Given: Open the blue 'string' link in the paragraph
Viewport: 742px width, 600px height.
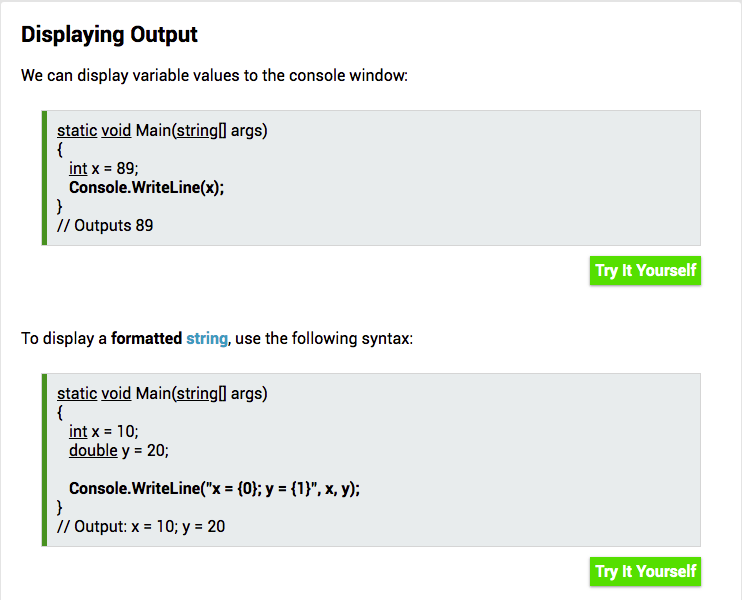Looking at the screenshot, I should click(207, 338).
